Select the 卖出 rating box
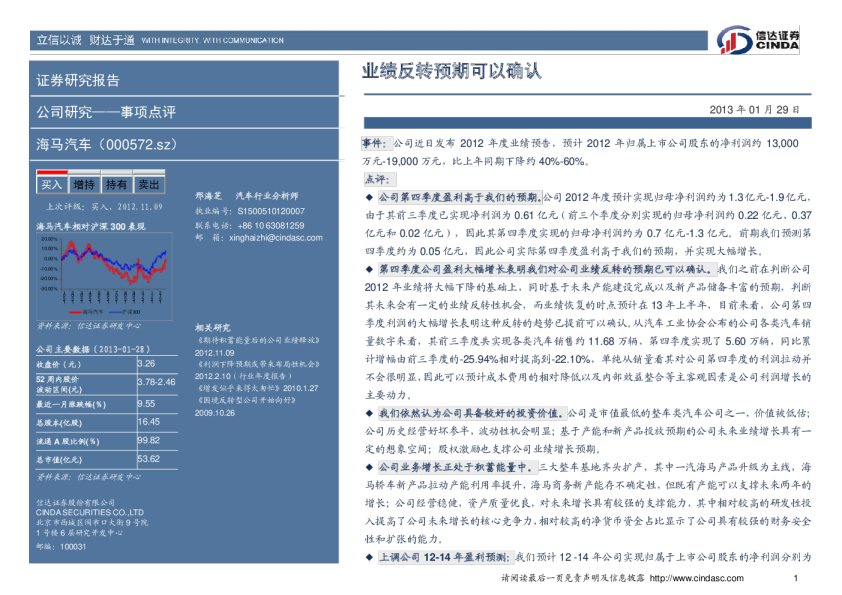 pyautogui.click(x=148, y=185)
